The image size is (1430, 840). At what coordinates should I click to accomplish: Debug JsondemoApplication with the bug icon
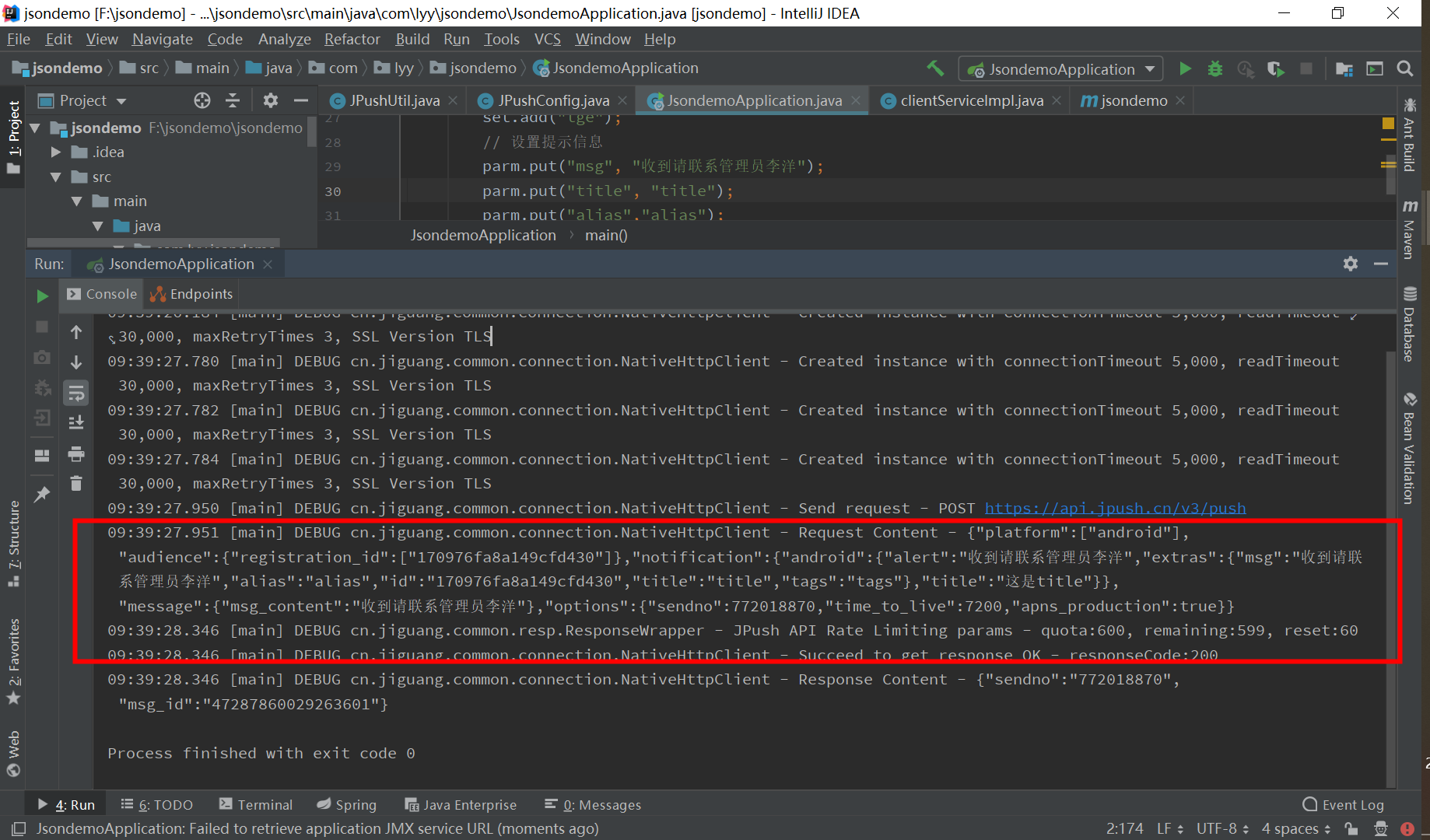pos(1214,68)
